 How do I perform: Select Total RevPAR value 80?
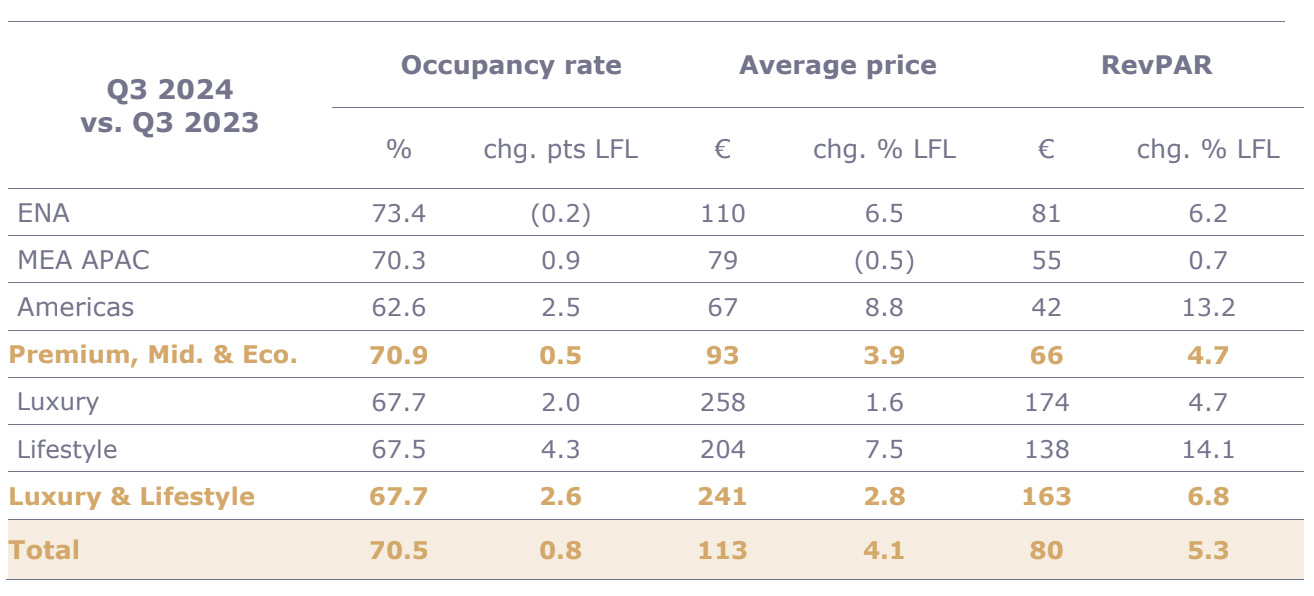click(x=1046, y=550)
